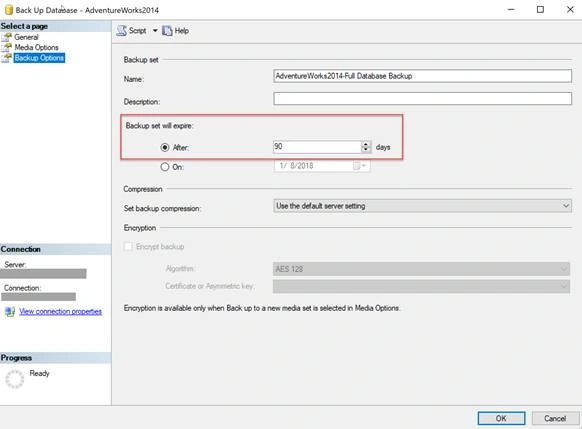Image resolution: width=582 pixels, height=429 pixels.
Task: Open View connection properties link
Action: pos(61,311)
